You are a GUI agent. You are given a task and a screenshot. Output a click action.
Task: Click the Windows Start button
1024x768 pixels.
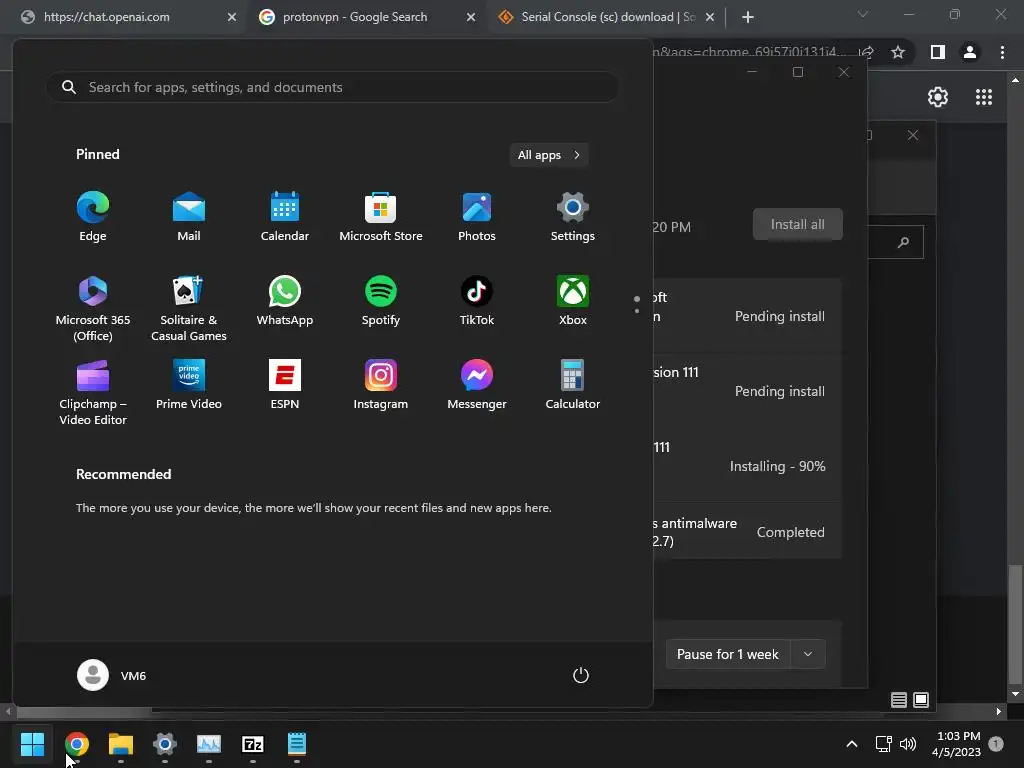tap(32, 743)
